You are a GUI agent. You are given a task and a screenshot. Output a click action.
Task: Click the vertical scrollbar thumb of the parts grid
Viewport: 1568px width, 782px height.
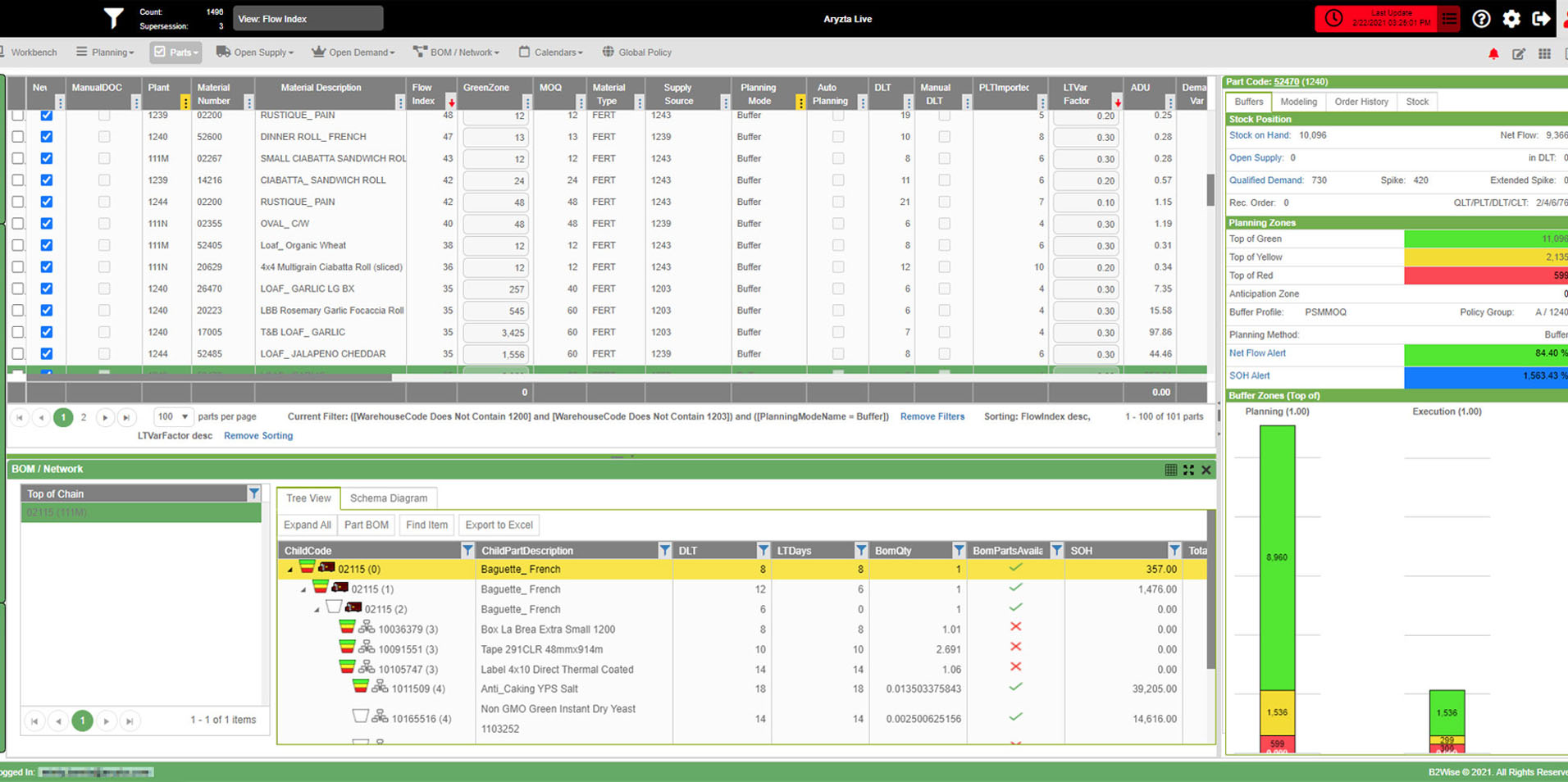point(1210,189)
